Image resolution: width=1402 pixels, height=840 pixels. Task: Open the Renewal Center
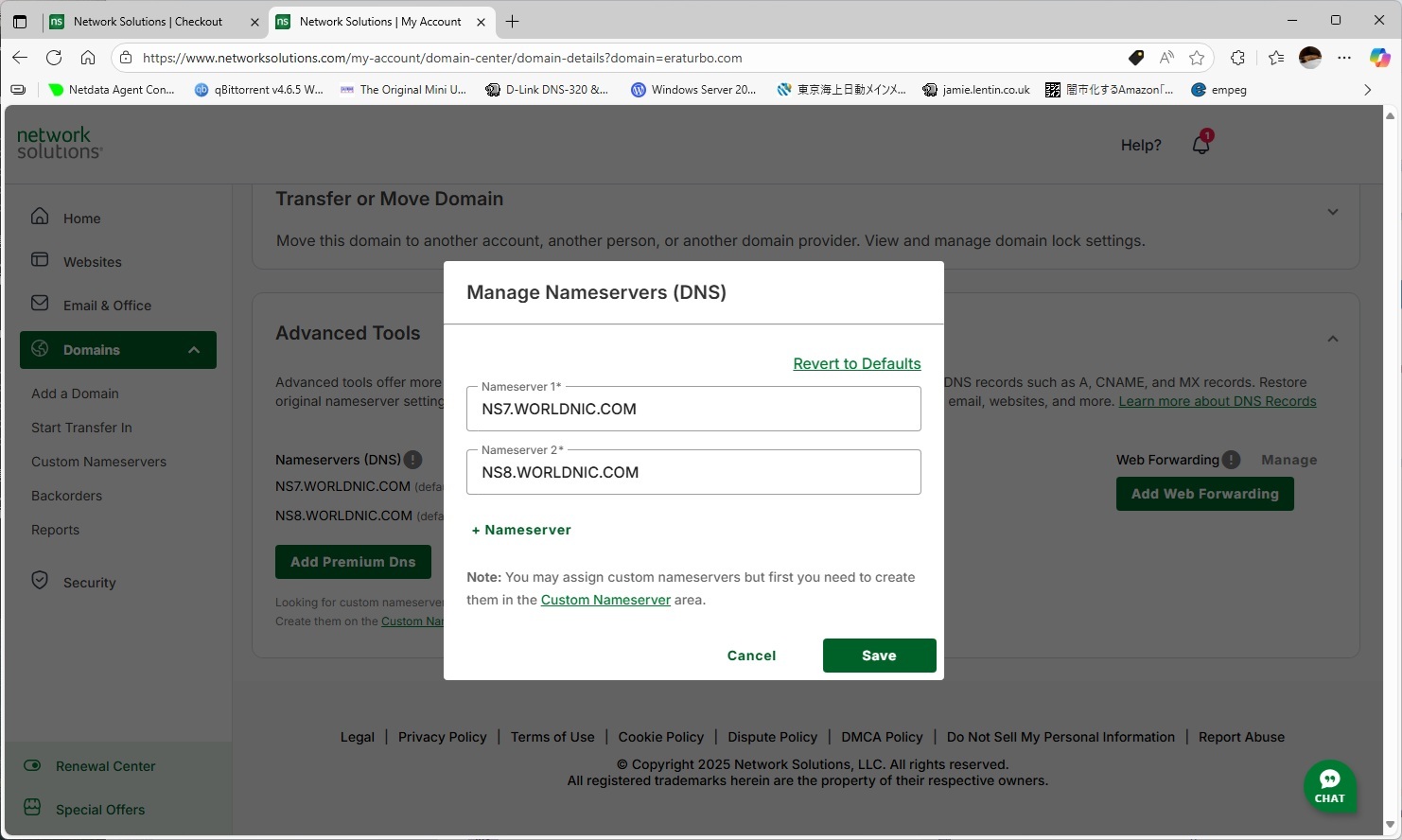click(x=105, y=766)
